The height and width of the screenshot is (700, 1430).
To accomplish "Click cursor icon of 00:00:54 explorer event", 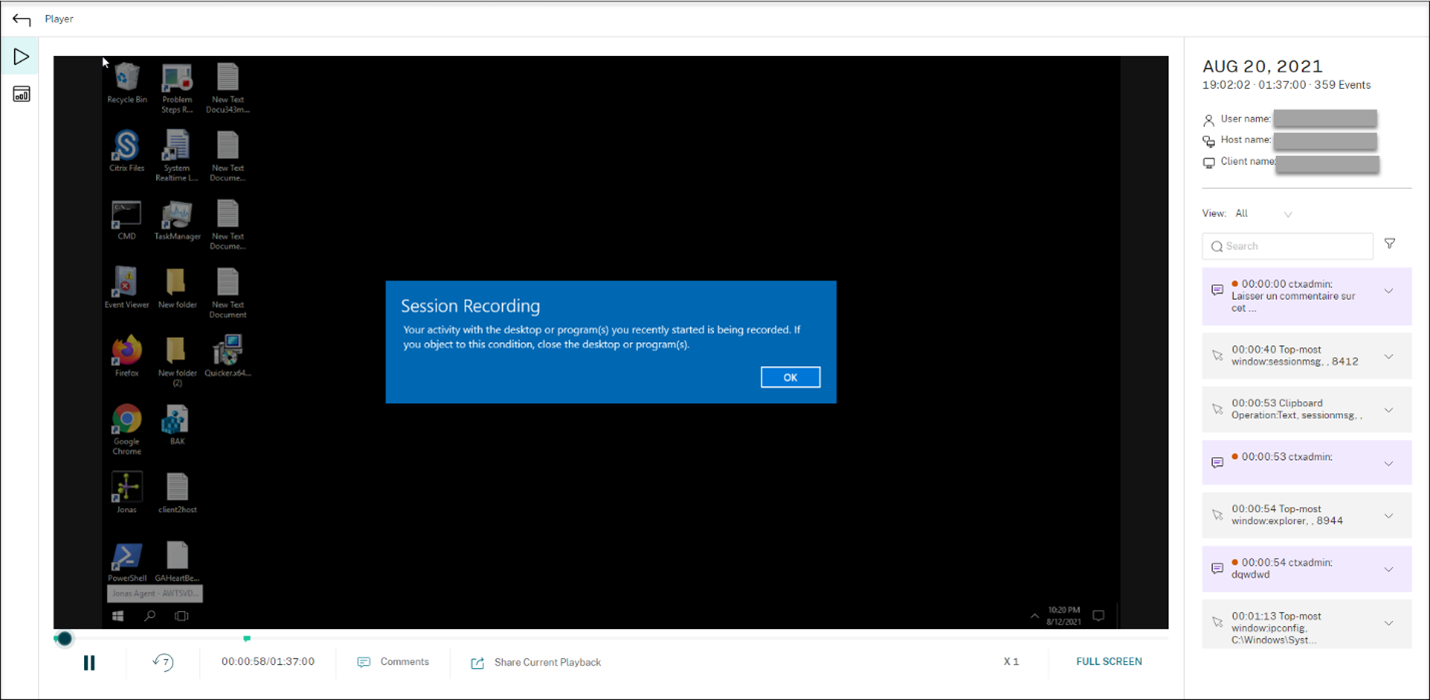I will 1217,515.
